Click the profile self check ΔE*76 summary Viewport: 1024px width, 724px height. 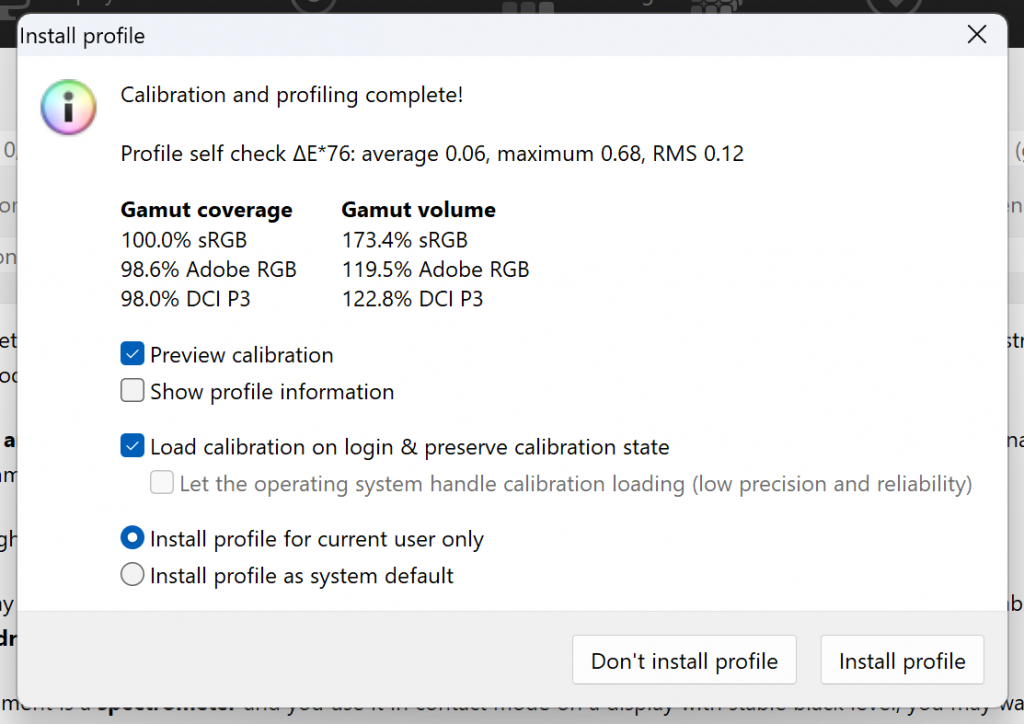coord(432,153)
